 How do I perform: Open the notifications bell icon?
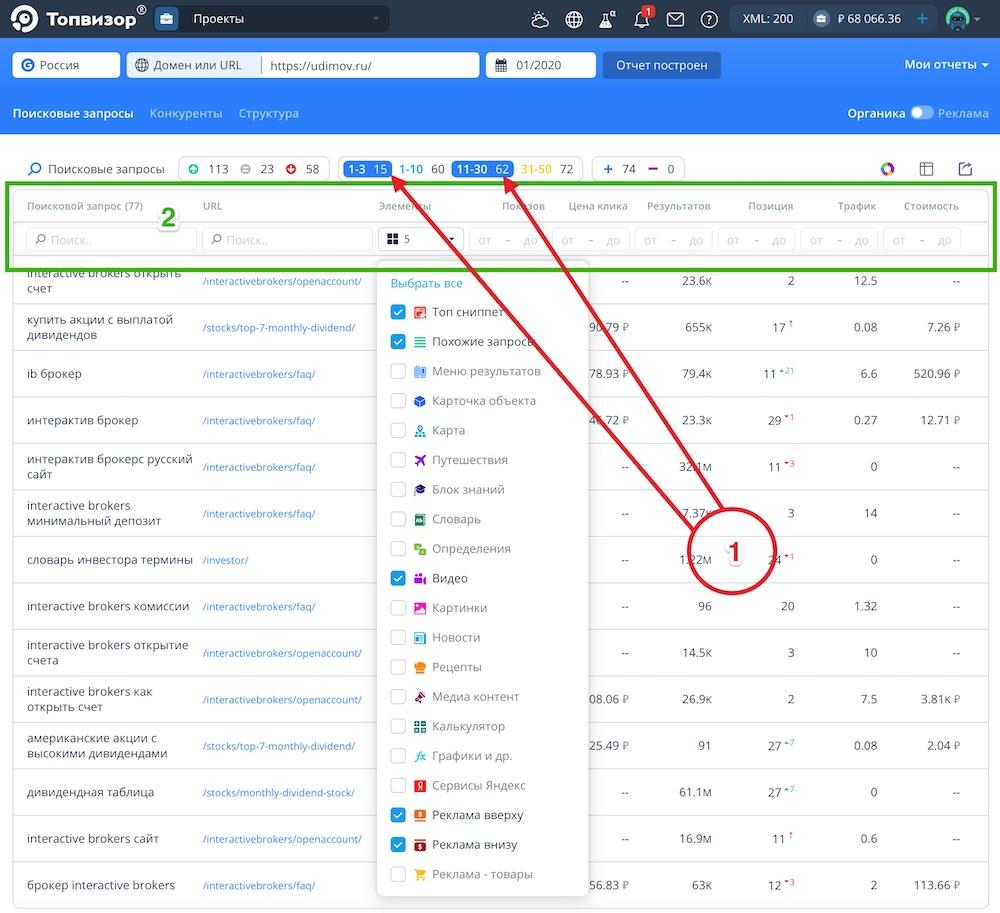point(642,19)
